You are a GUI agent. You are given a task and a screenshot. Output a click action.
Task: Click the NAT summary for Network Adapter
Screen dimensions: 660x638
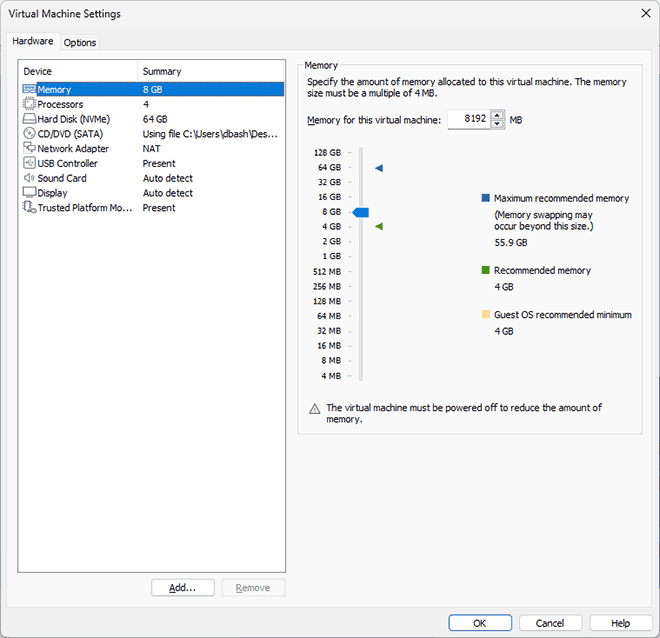coord(151,149)
